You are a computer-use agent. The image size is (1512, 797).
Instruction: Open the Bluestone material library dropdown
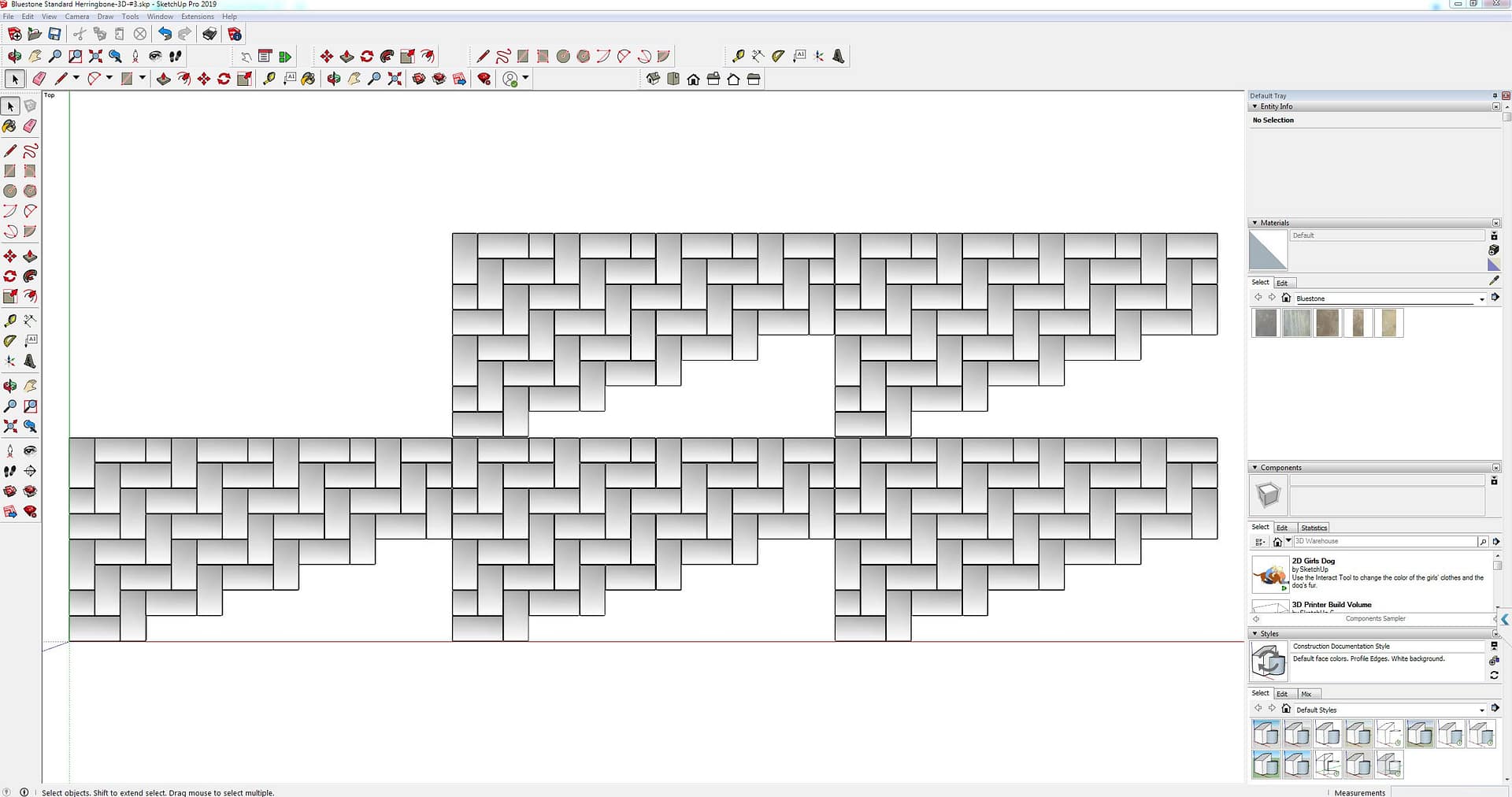1481,298
